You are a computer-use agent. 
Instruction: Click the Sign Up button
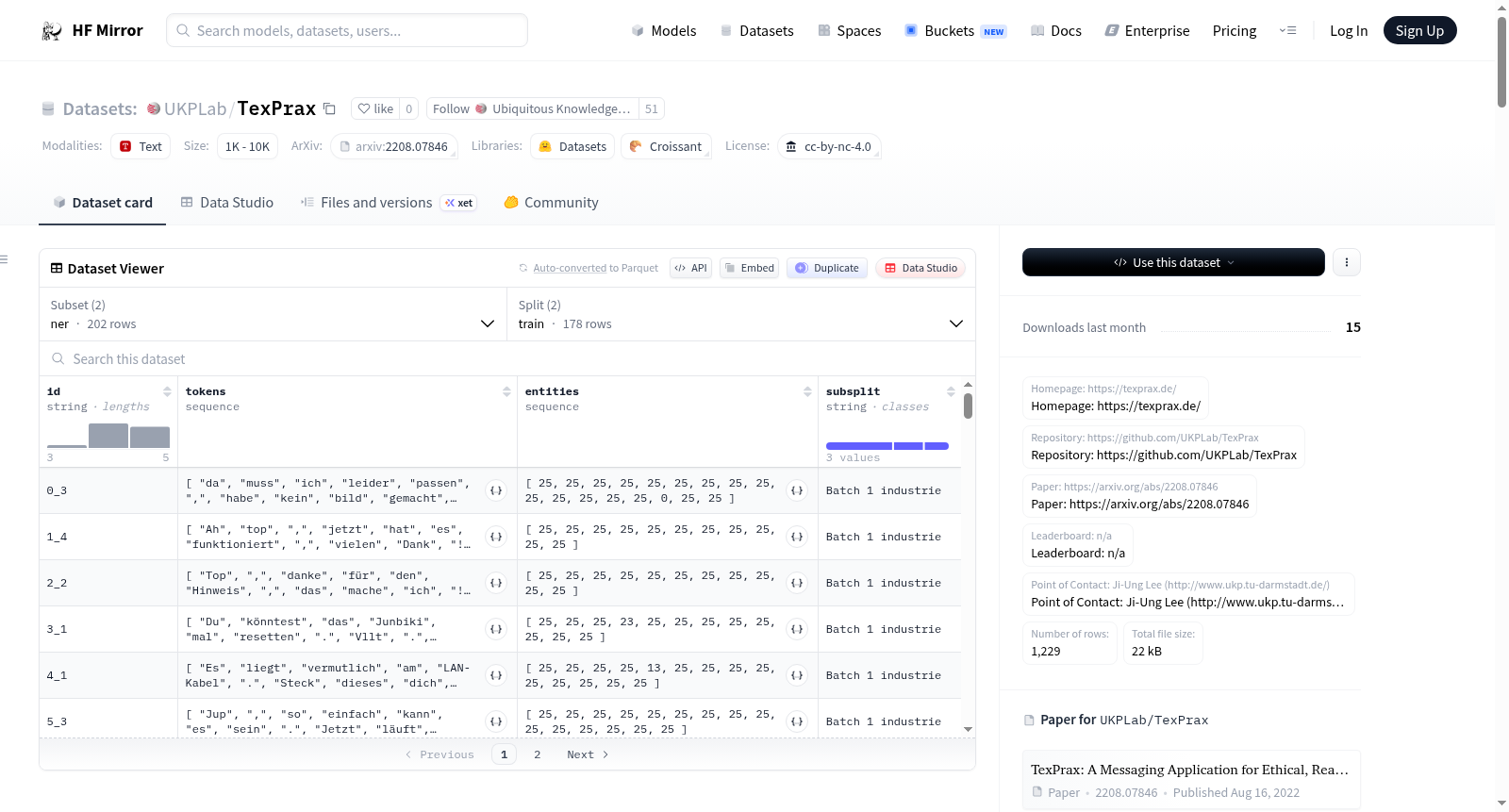(x=1419, y=31)
